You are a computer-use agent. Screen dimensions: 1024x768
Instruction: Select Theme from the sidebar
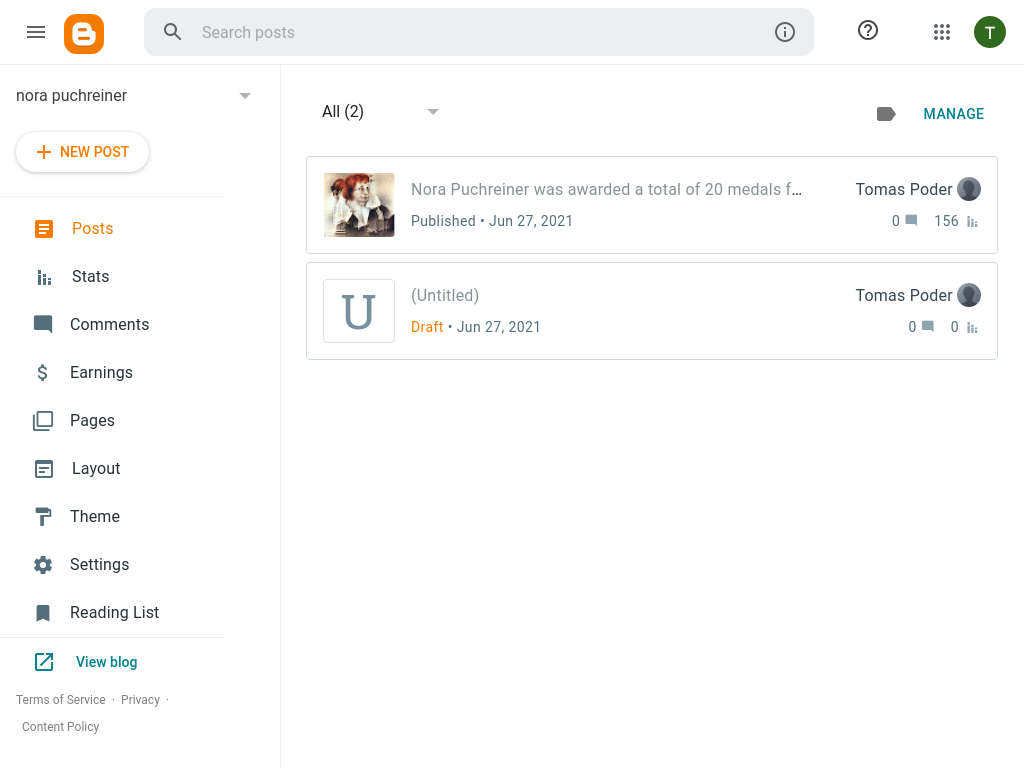(95, 517)
